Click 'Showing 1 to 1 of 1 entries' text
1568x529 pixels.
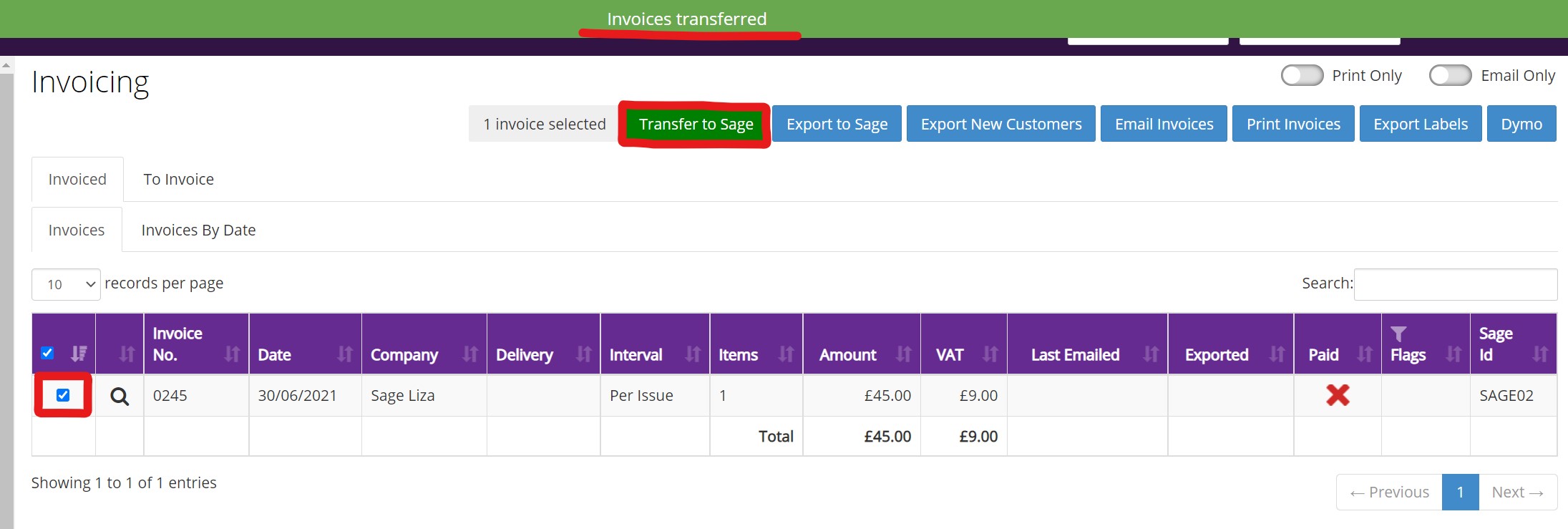coord(124,482)
